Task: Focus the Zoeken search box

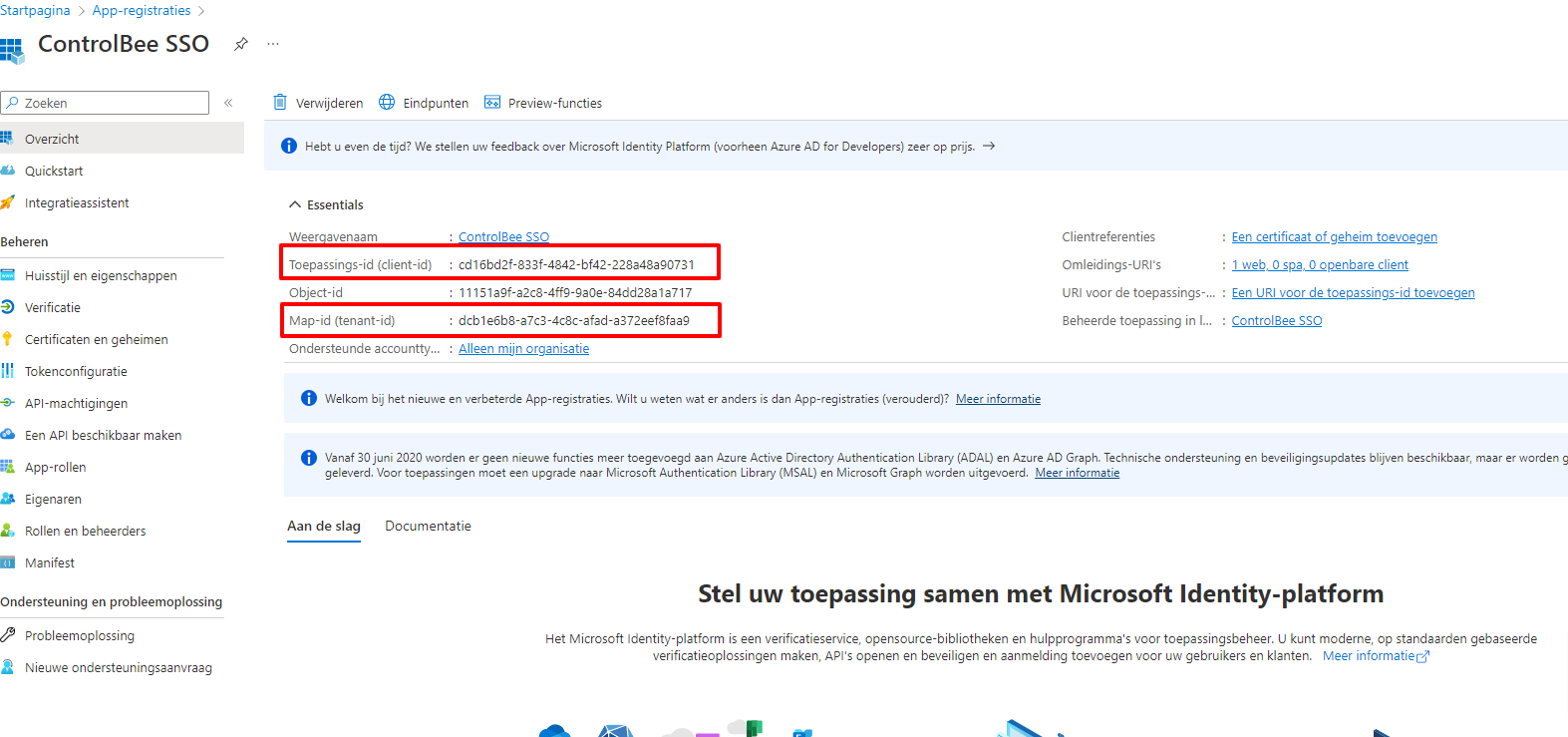Action: 105,103
